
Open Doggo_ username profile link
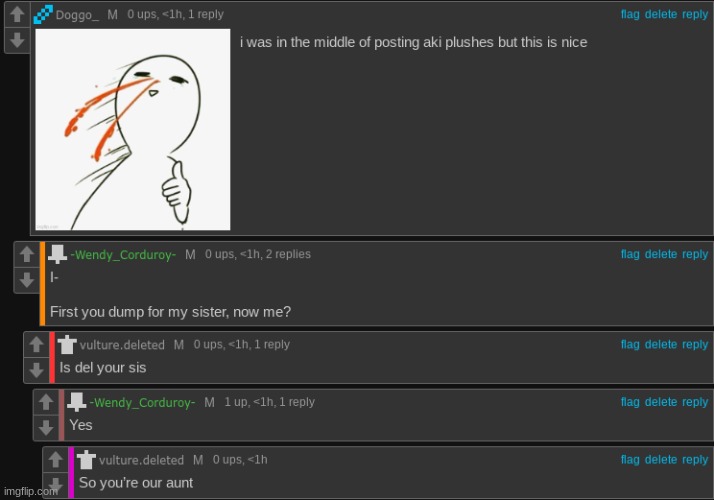click(77, 15)
